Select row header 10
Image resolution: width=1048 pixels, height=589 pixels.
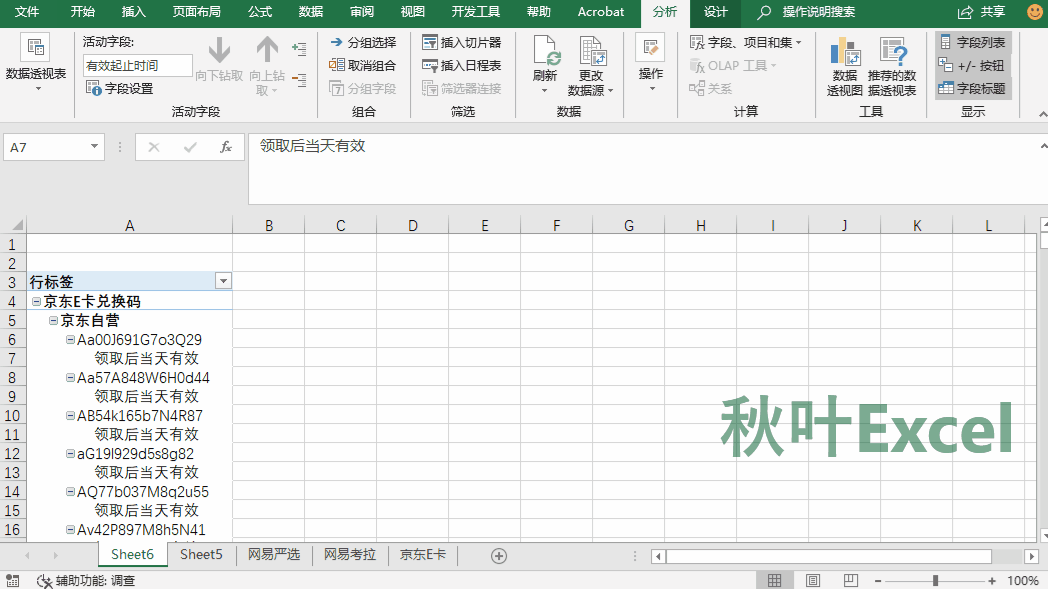pyautogui.click(x=13, y=415)
